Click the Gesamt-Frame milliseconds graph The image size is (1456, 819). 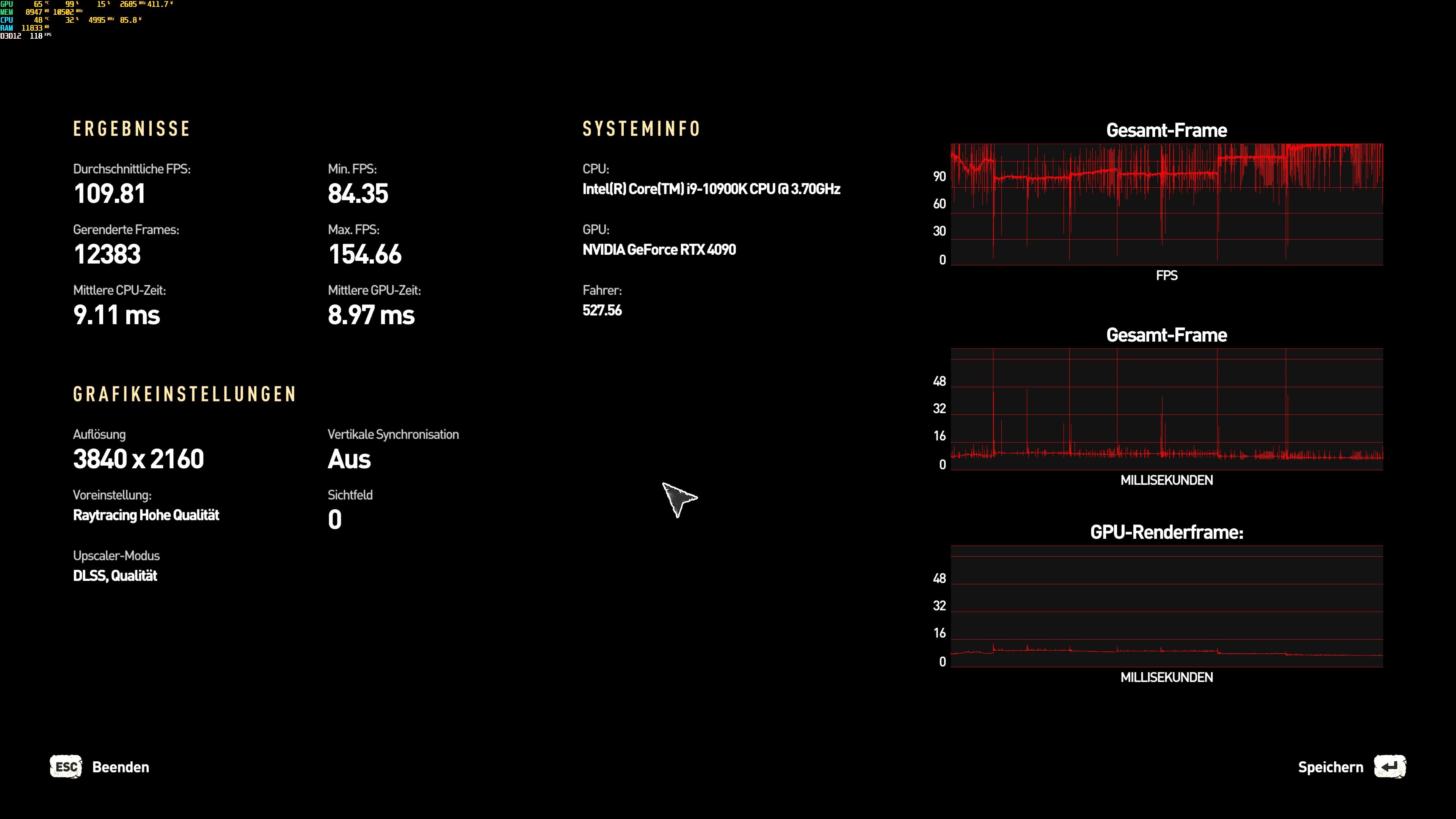(1167, 409)
